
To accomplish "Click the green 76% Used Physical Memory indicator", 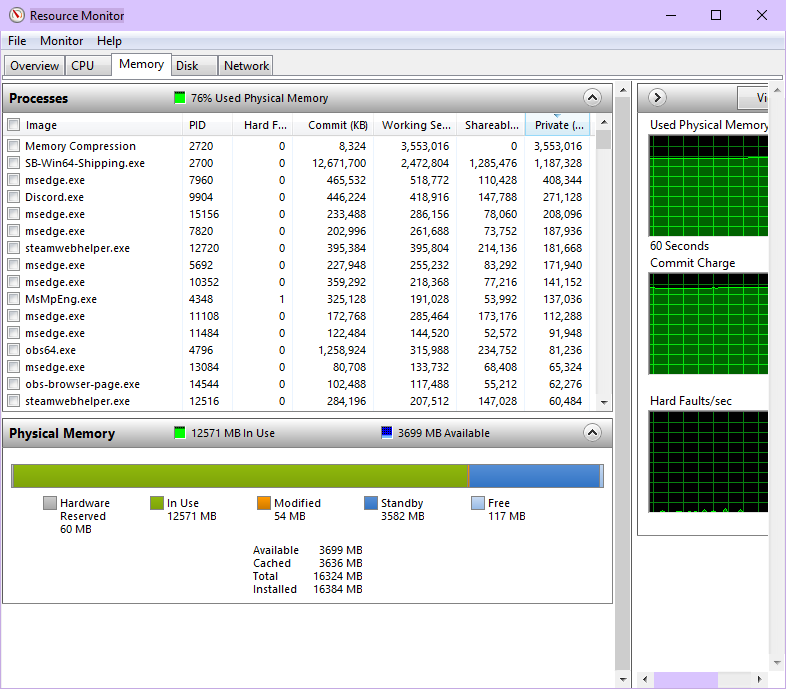I will [x=179, y=97].
